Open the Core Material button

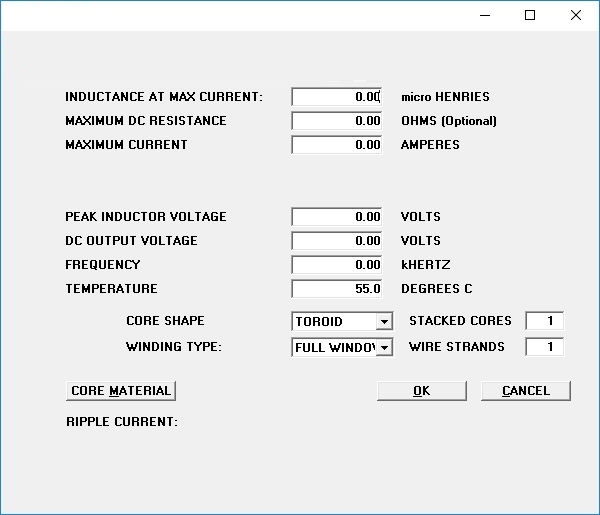tap(121, 391)
